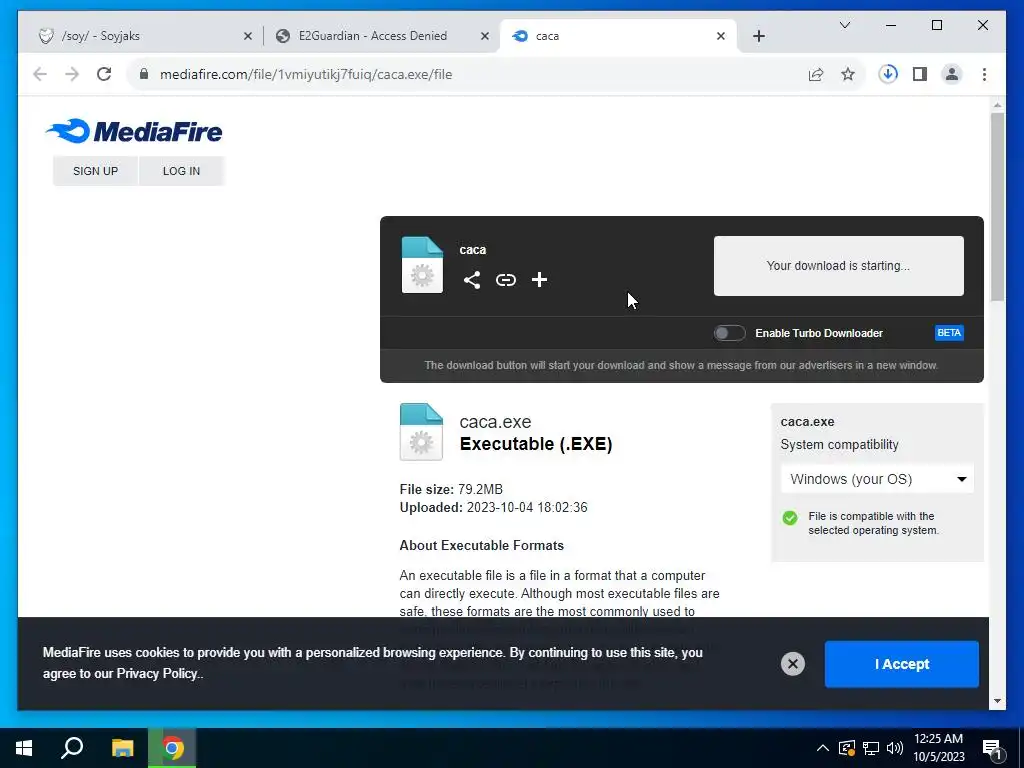
Task: Click the File size: 79.2MB text
Action: point(451,489)
